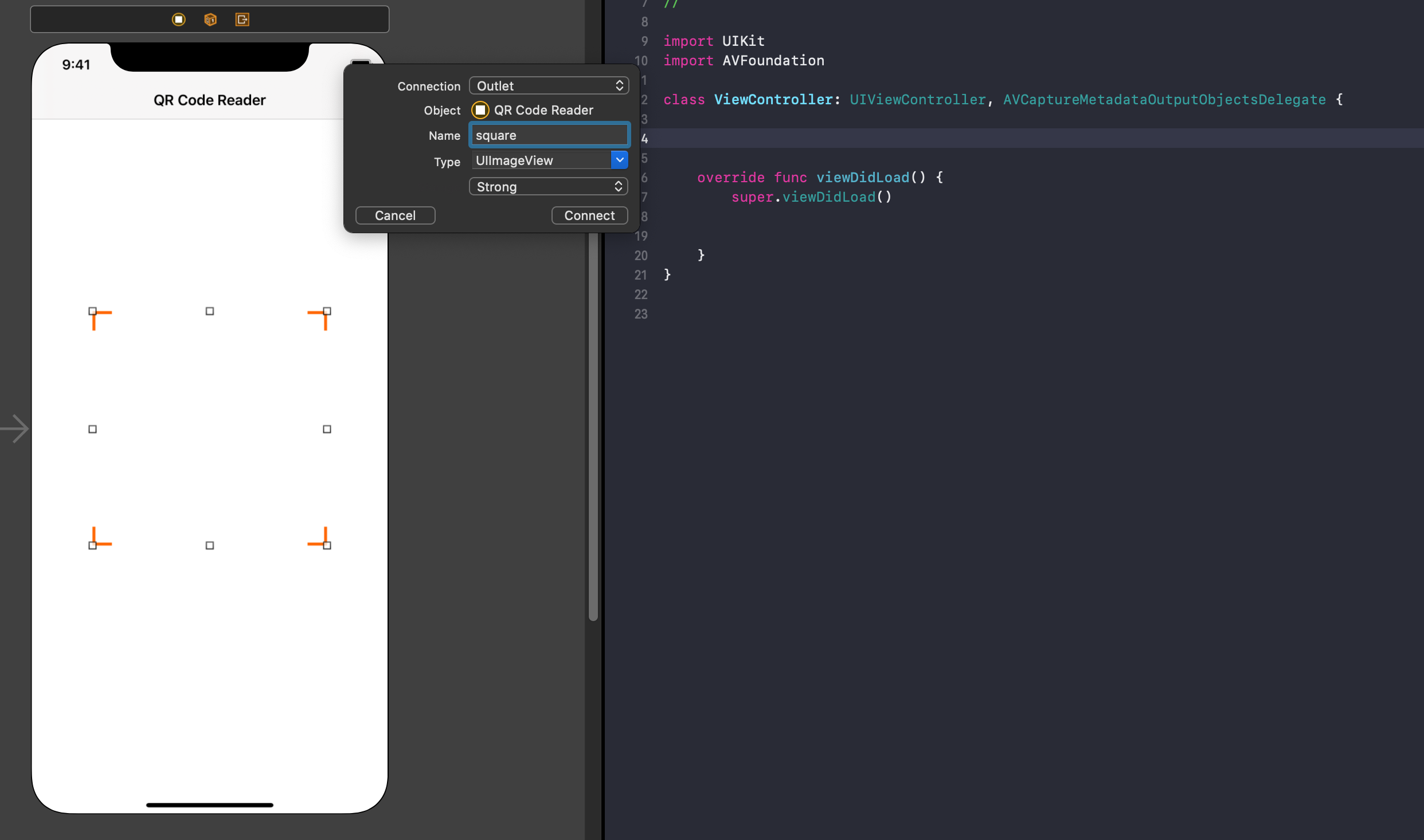Click the iPhone home indicator bar
The image size is (1424, 840).
pos(210,804)
